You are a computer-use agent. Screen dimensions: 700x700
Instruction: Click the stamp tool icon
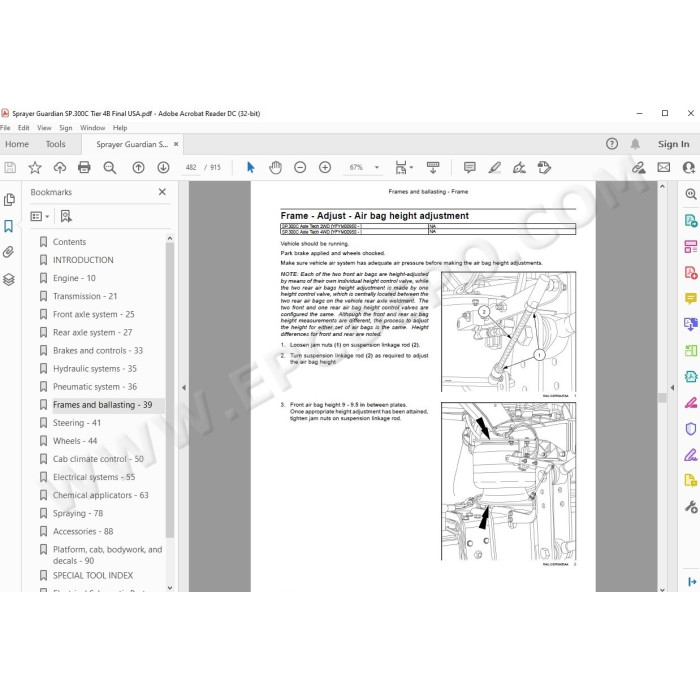click(x=544, y=167)
